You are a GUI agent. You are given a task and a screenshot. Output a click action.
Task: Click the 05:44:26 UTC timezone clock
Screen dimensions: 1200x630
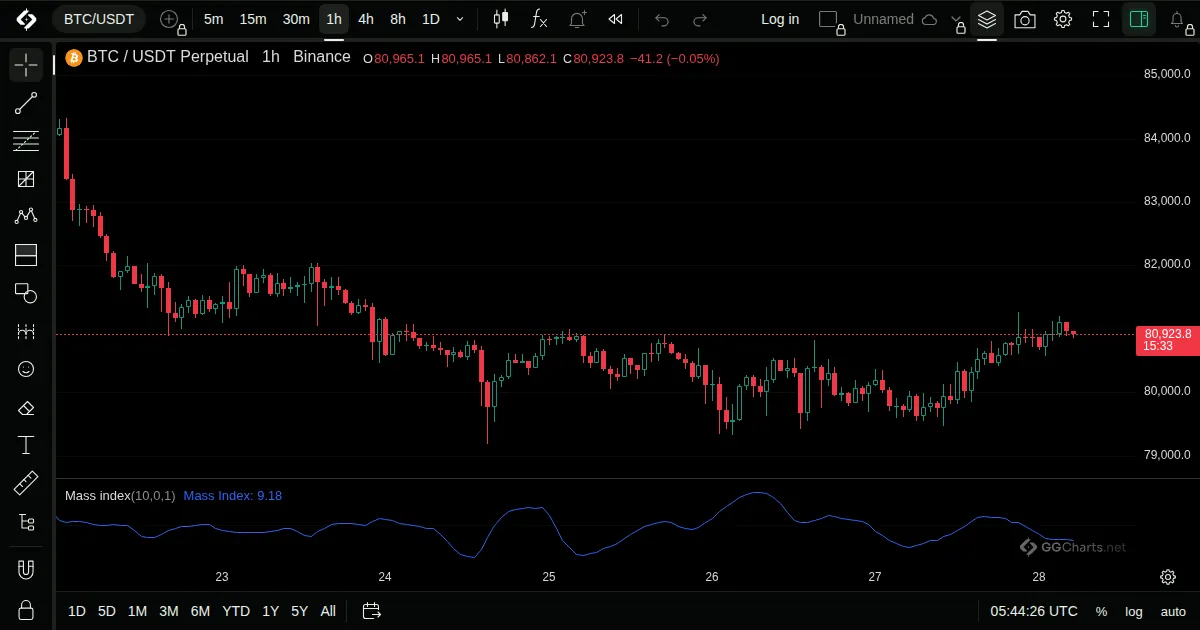click(1034, 611)
